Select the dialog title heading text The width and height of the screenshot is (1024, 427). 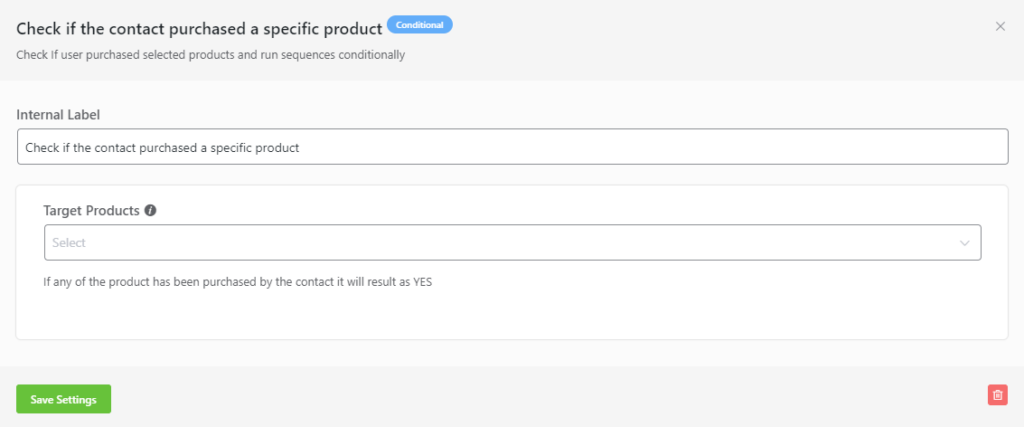pos(199,29)
